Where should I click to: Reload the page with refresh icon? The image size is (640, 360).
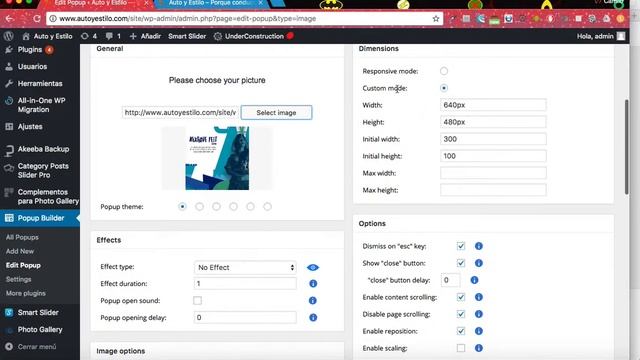point(37,19)
